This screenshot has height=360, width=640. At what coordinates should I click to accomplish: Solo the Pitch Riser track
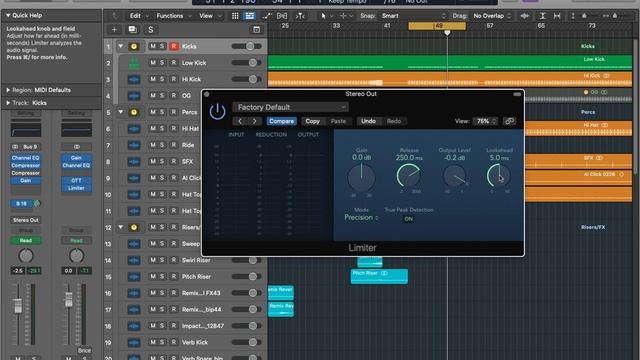coord(162,276)
